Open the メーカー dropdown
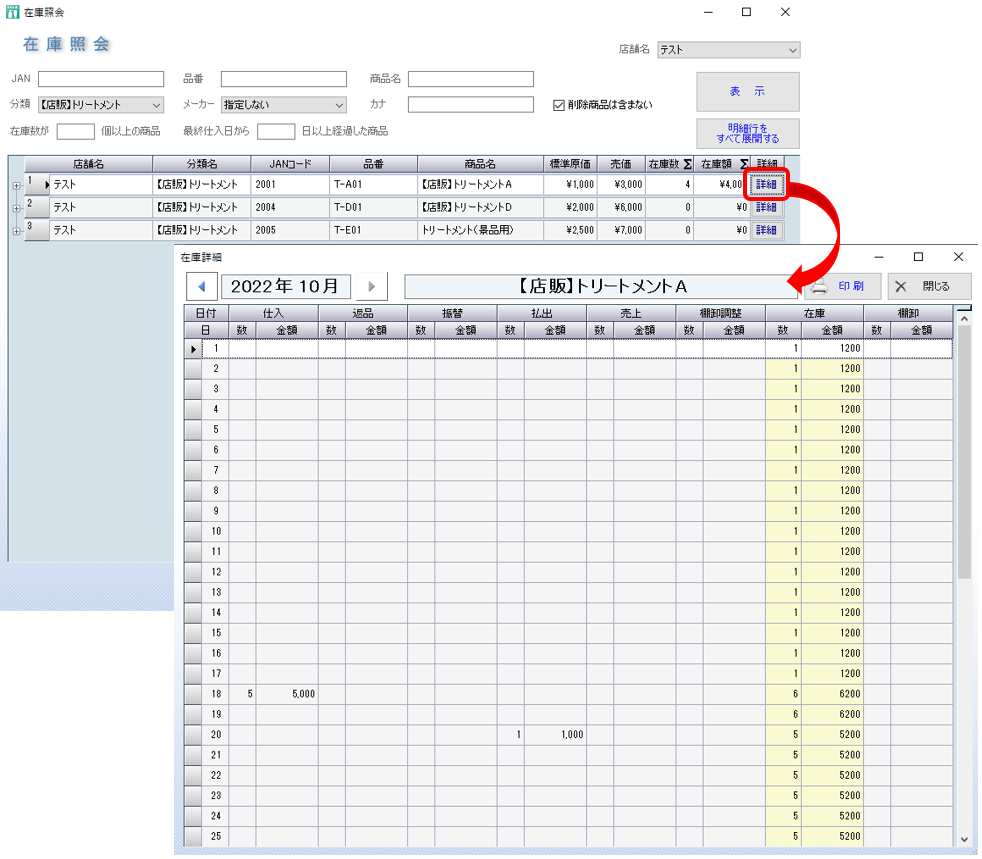Screen dimensions: 982x859 click(339, 105)
